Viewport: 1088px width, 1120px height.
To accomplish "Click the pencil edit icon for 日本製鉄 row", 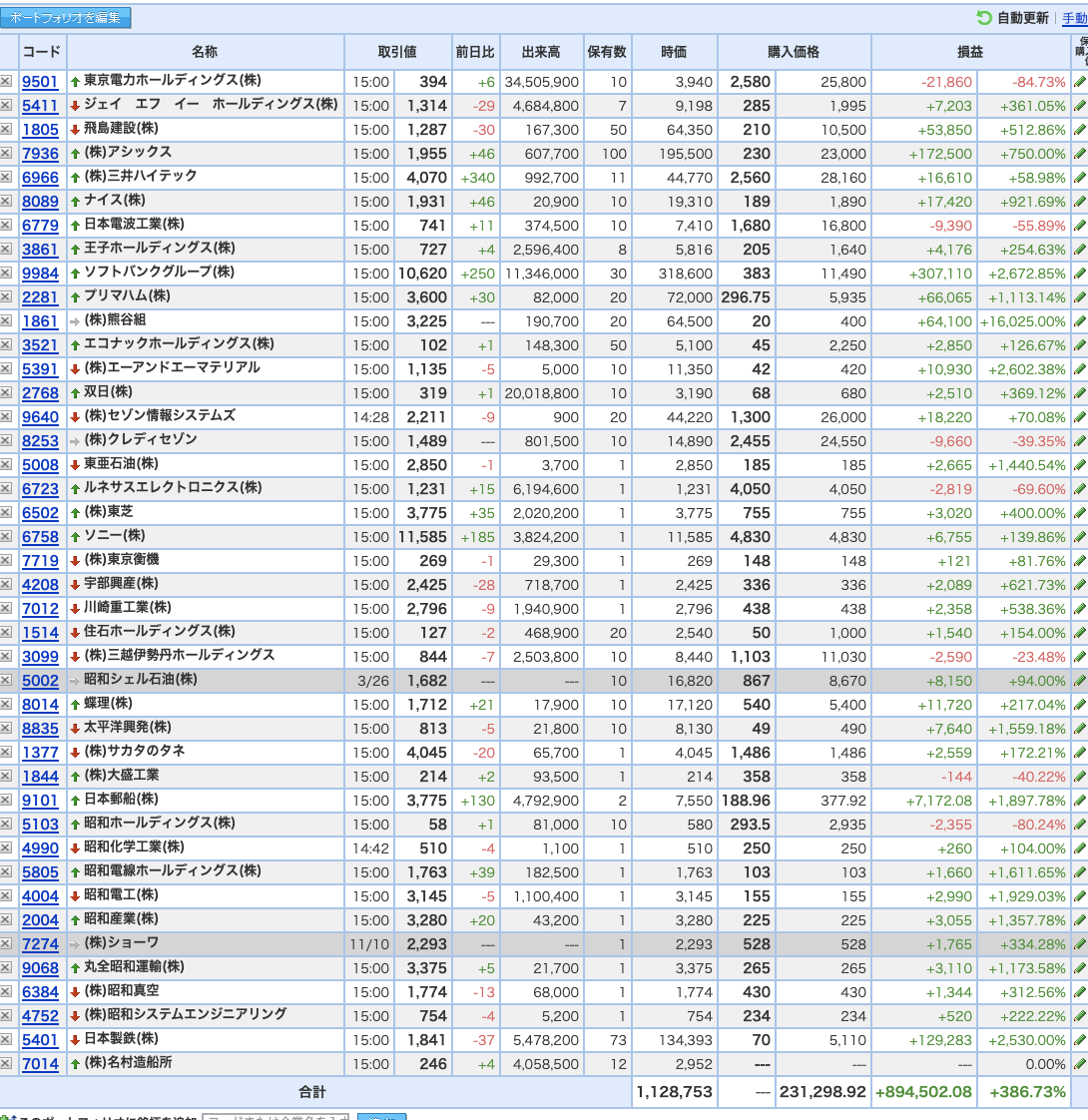I will (x=1079, y=1040).
